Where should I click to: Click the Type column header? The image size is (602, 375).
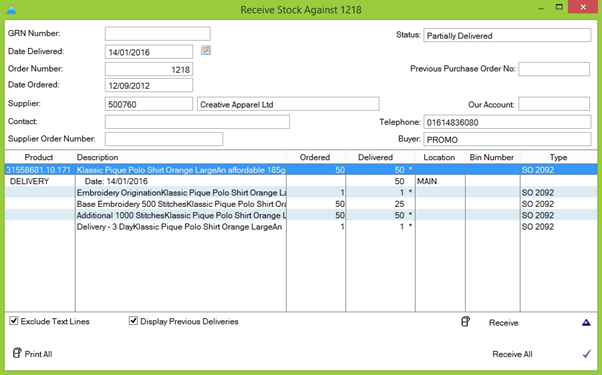(558, 157)
